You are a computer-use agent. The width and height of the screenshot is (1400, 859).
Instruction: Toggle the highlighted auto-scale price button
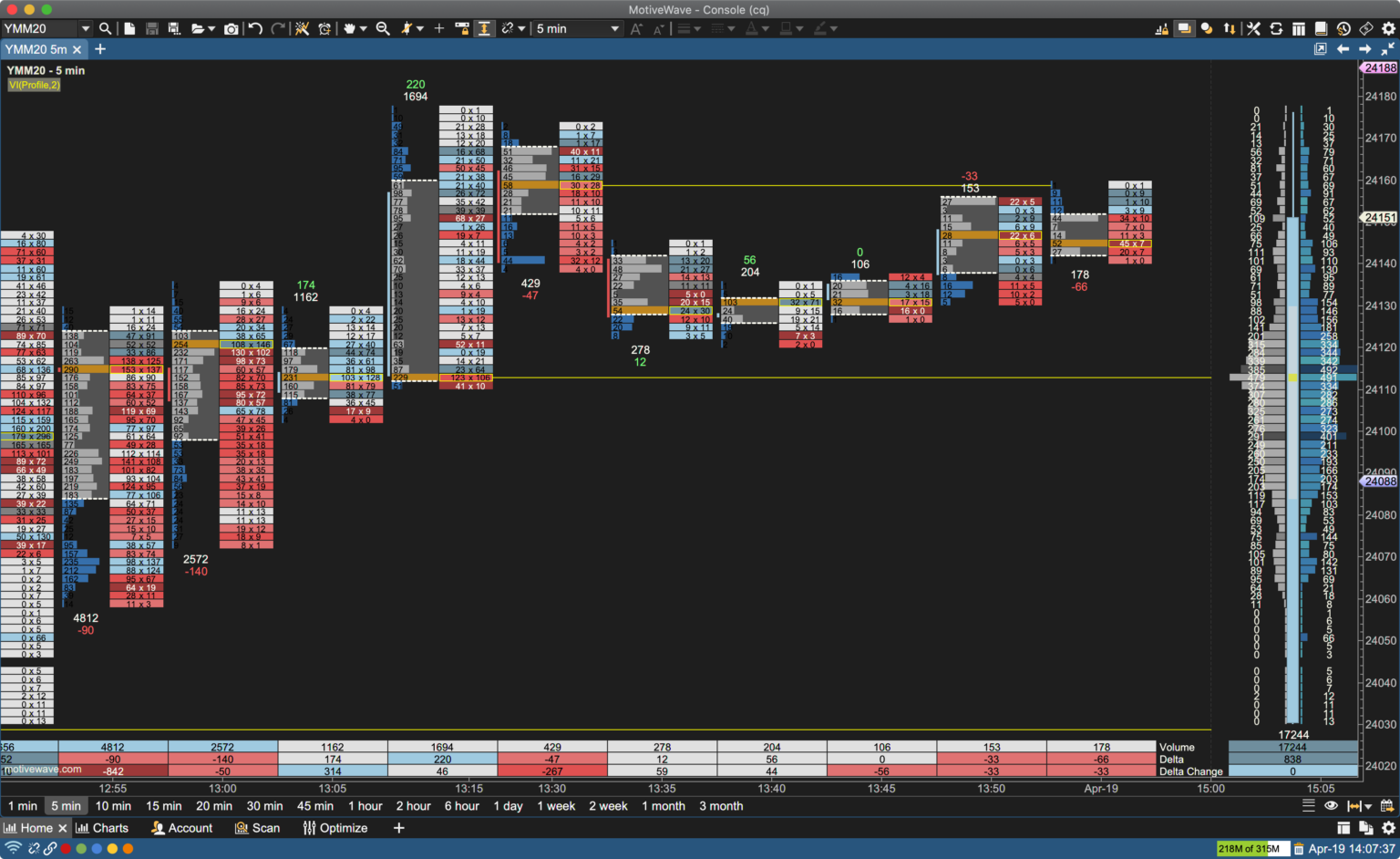(484, 28)
